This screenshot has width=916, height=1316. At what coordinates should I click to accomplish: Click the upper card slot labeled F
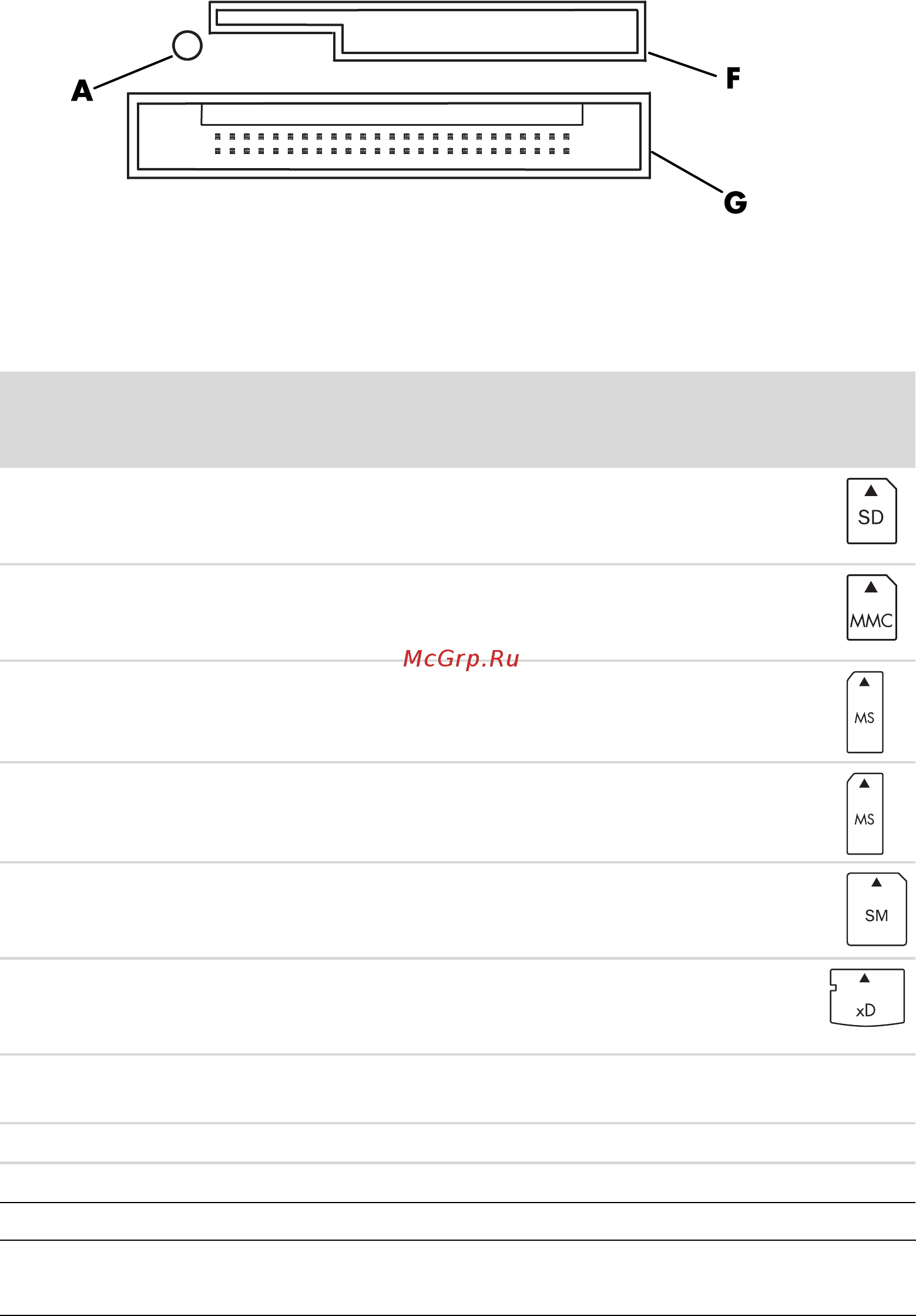click(428, 31)
